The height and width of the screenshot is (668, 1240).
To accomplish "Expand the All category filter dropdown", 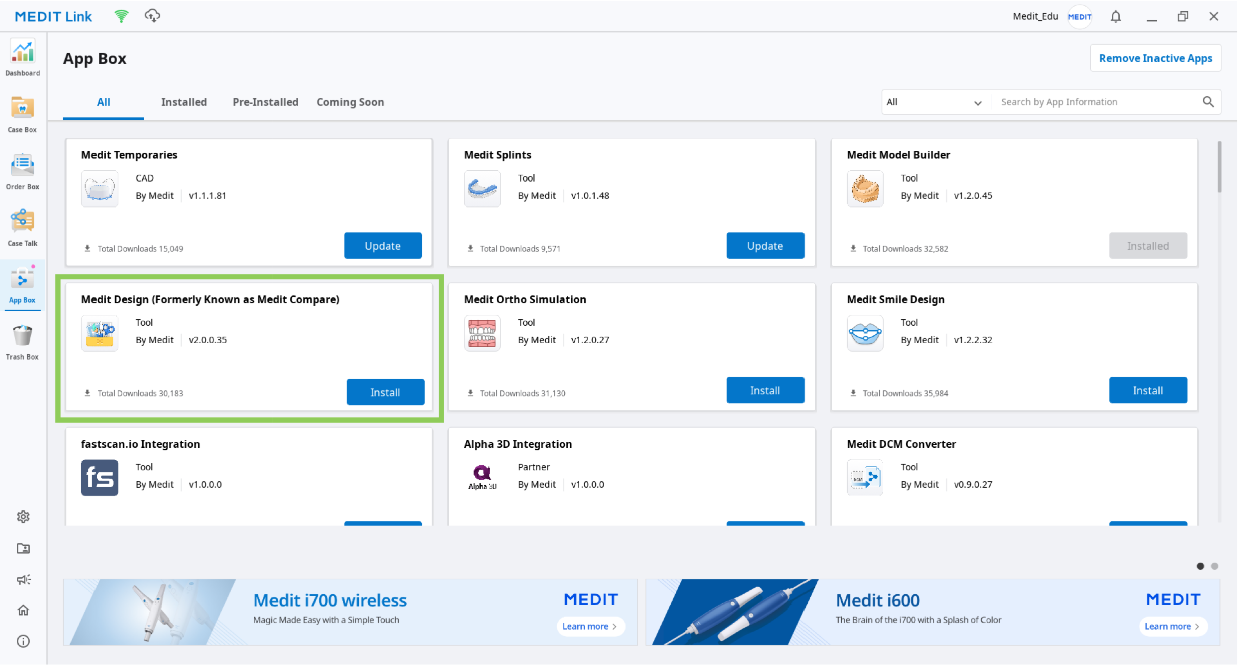I will tap(934, 102).
